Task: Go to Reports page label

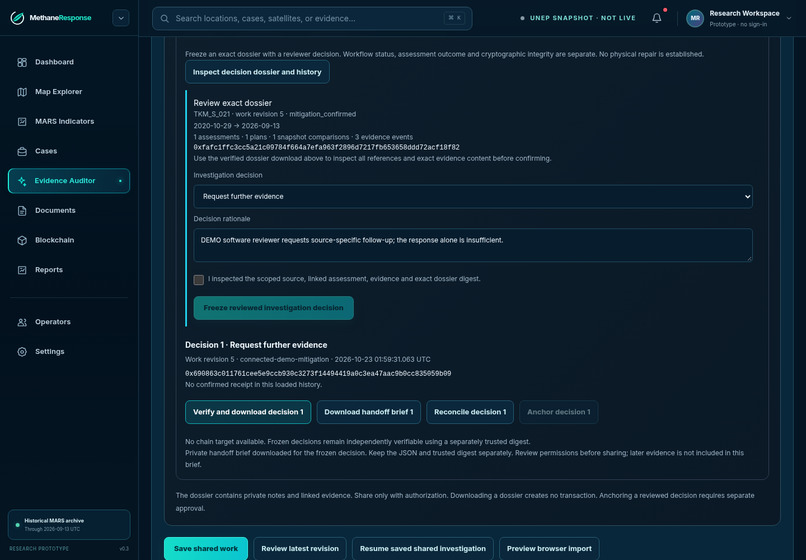Action: click(49, 269)
